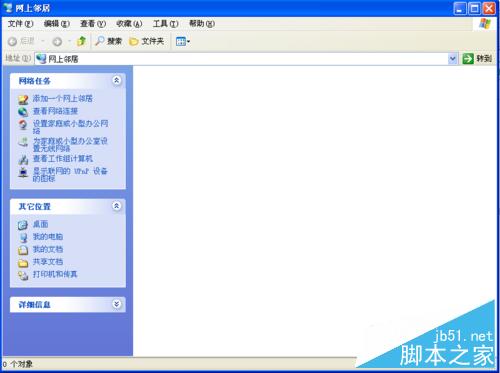Open the 查看(V) menu

[93, 24]
